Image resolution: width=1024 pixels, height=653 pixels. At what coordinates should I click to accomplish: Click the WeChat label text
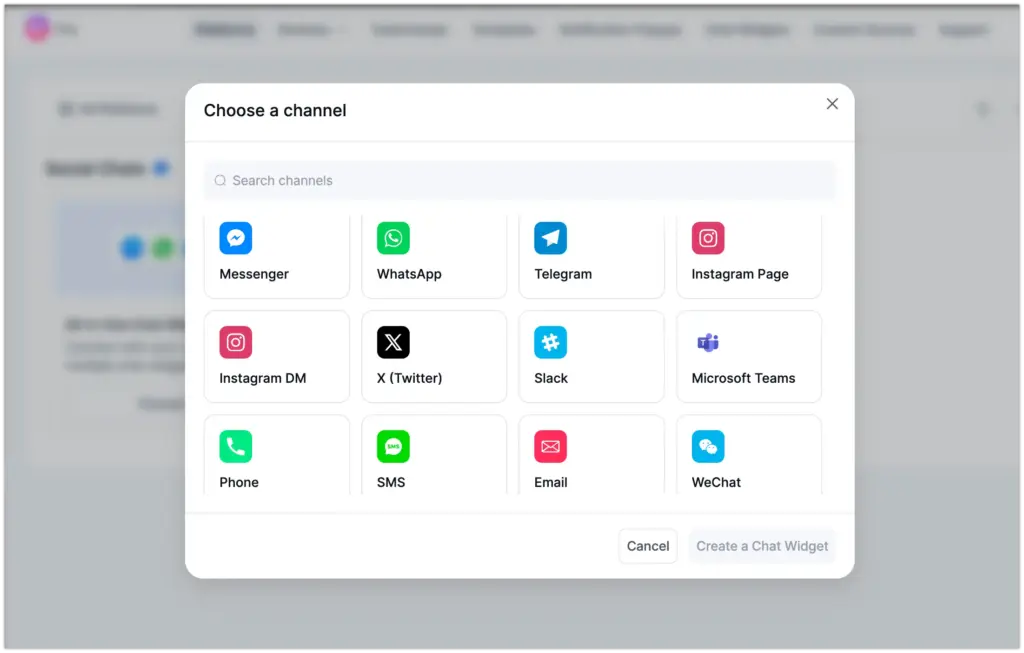click(x=716, y=483)
